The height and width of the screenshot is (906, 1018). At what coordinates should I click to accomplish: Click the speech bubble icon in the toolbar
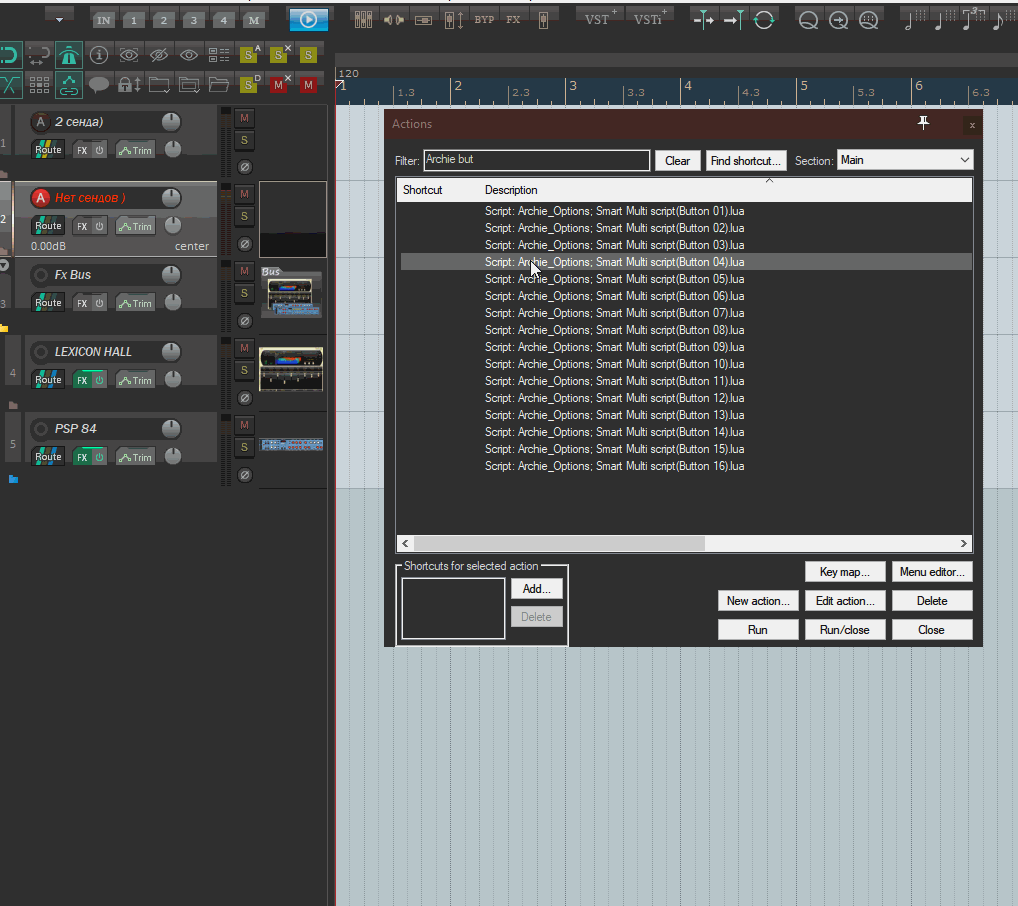[99, 84]
